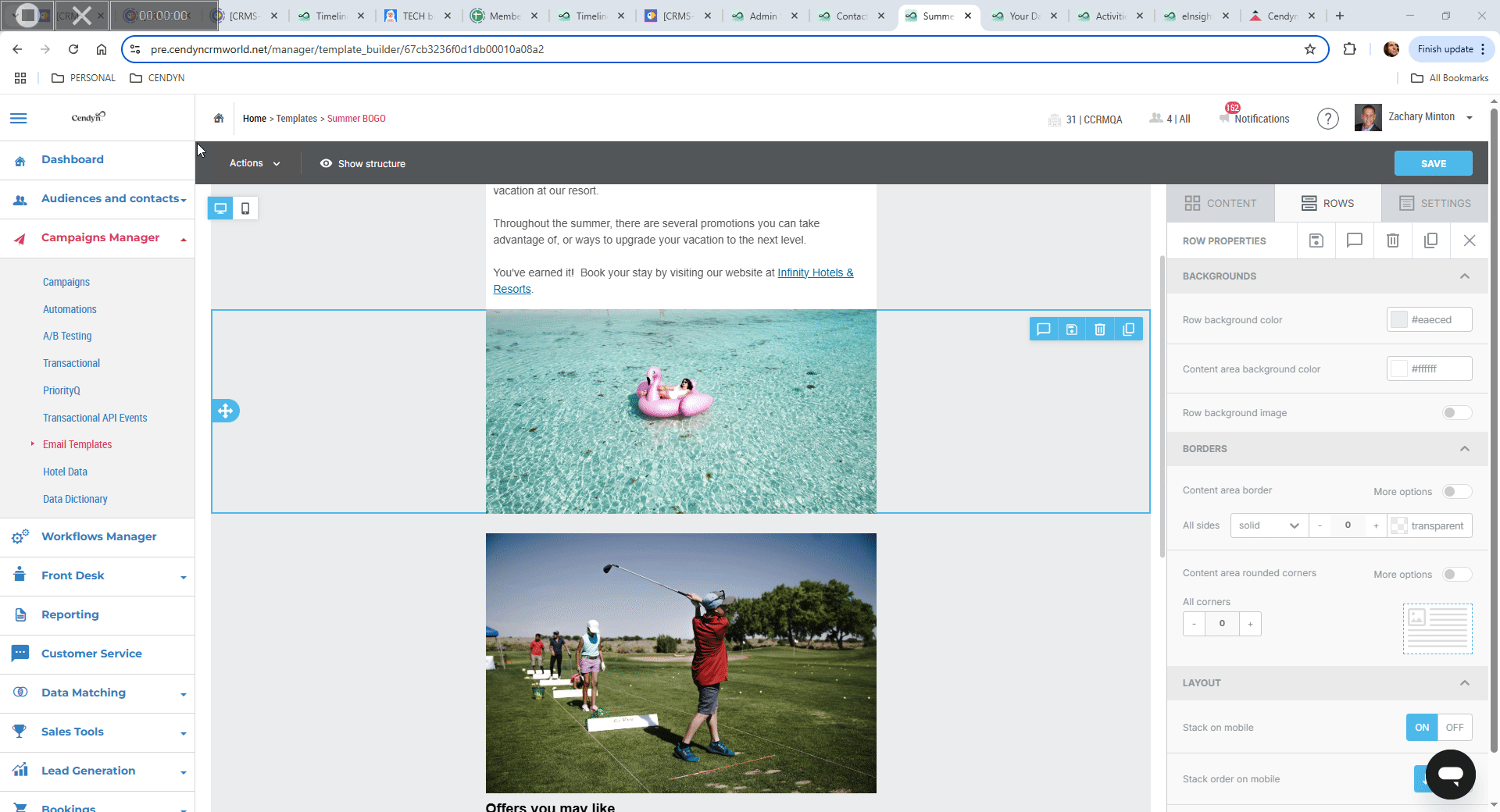The image size is (1500, 812).
Task: Open Workflows Manager in sidebar
Action: [98, 537]
